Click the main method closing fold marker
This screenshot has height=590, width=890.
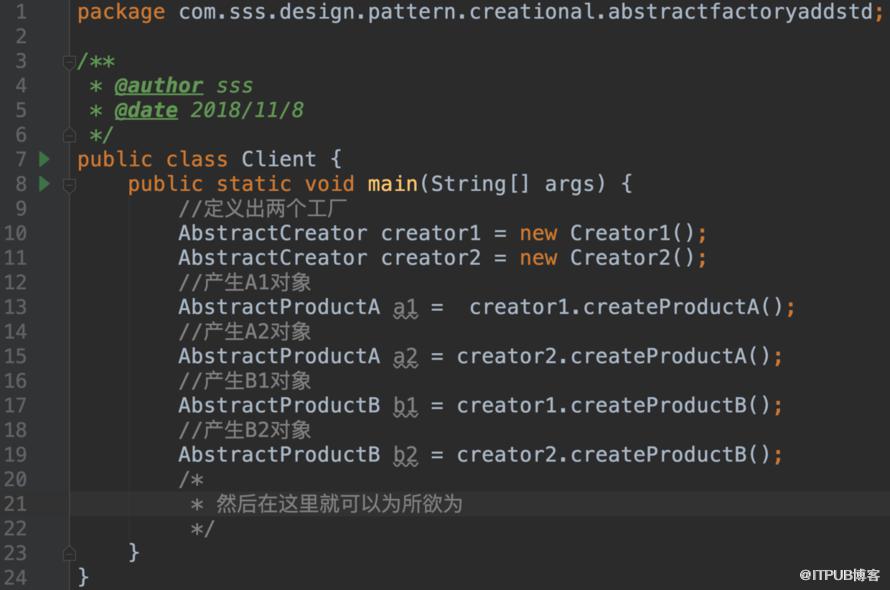[x=69, y=553]
